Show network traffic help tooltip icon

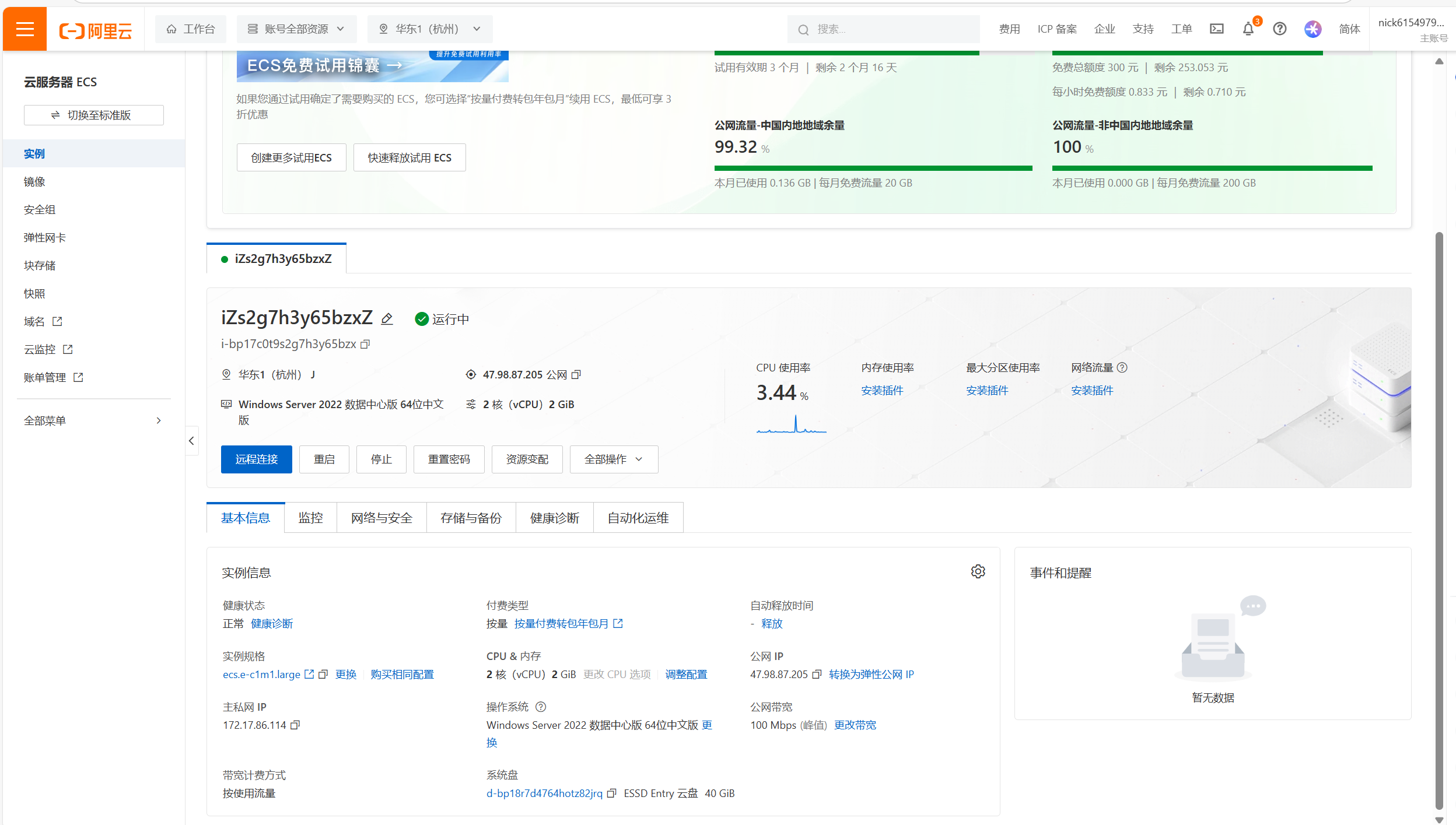click(1122, 367)
